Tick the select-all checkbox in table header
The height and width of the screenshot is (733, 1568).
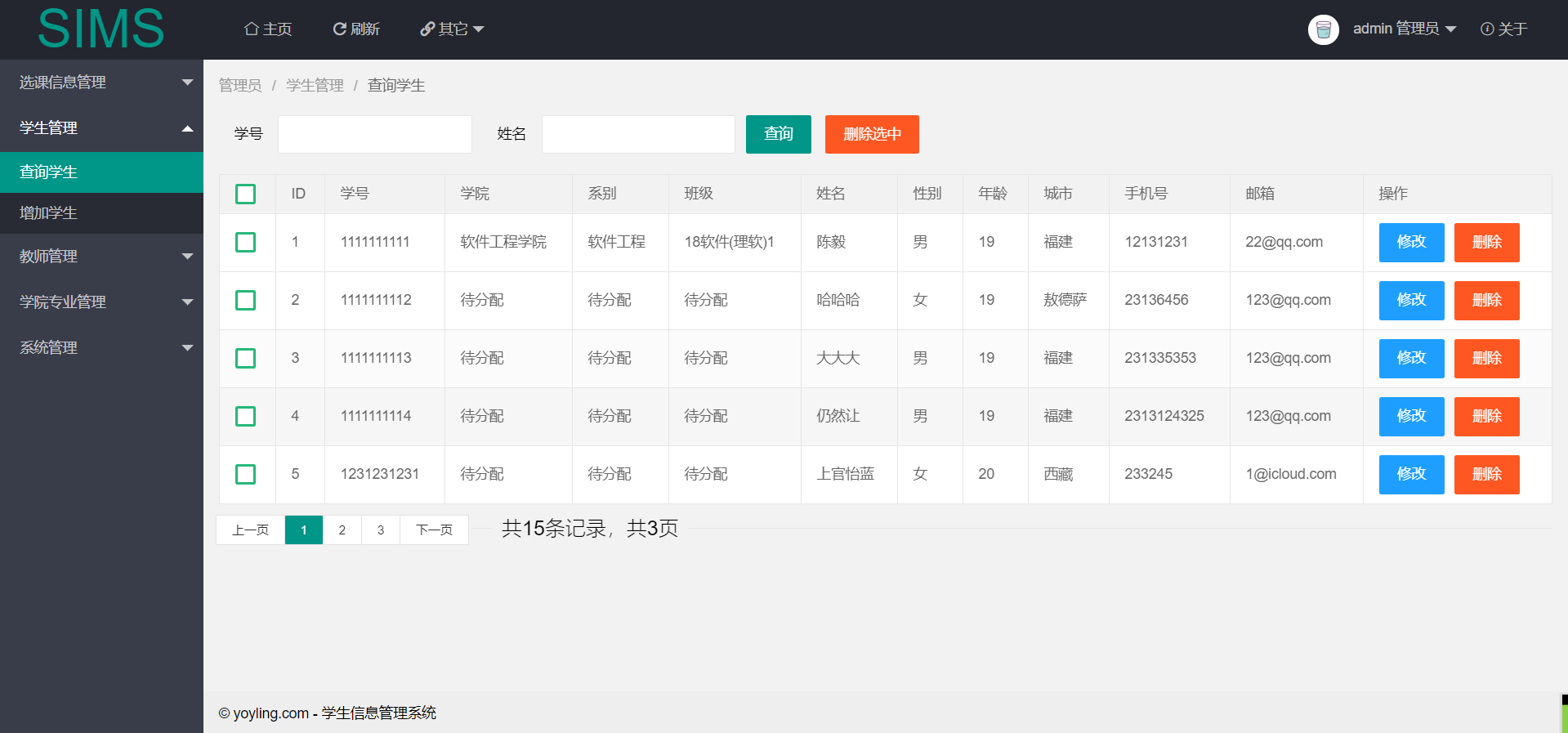pyautogui.click(x=245, y=194)
